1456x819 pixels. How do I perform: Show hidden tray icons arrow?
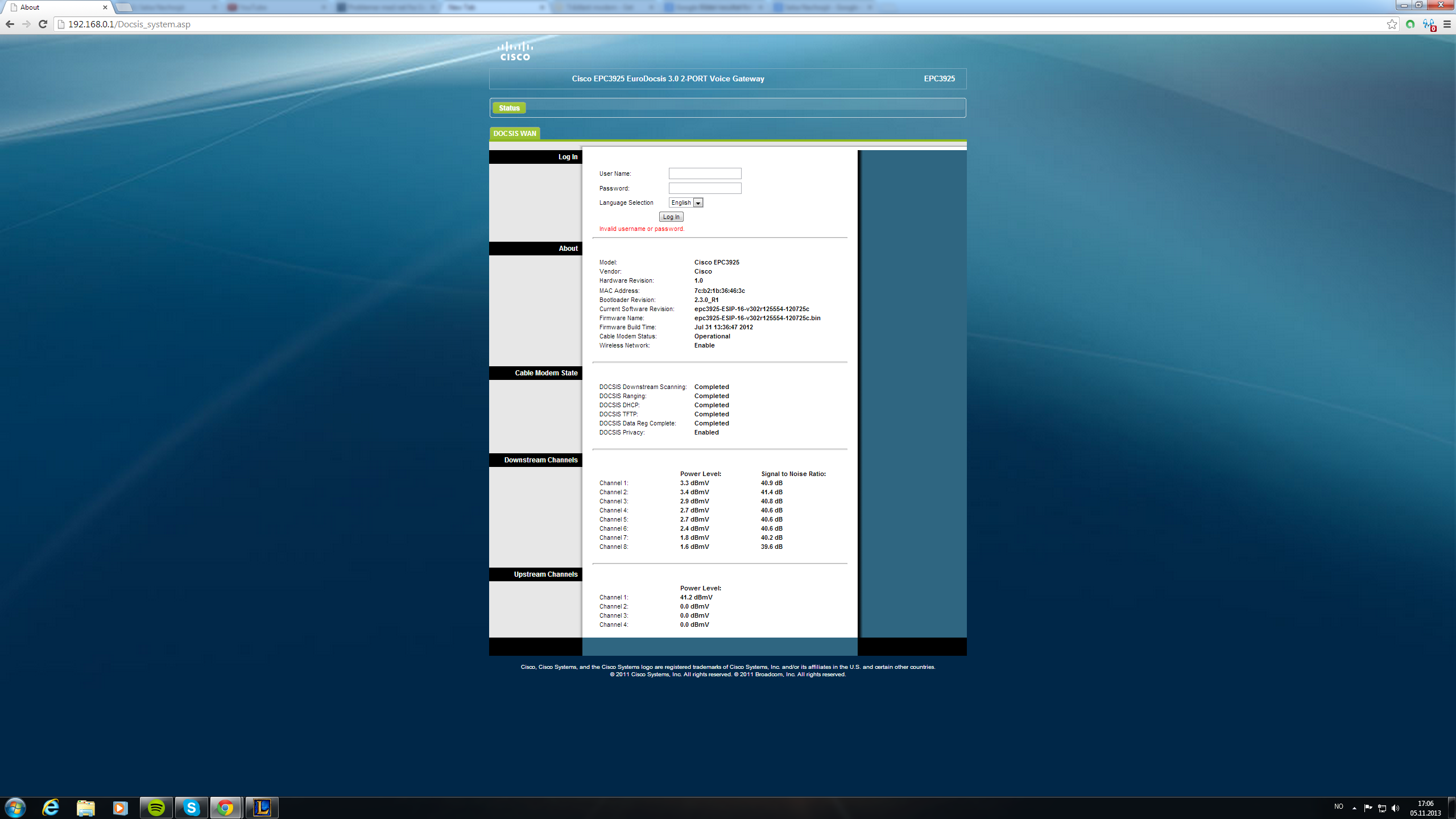coord(1354,808)
